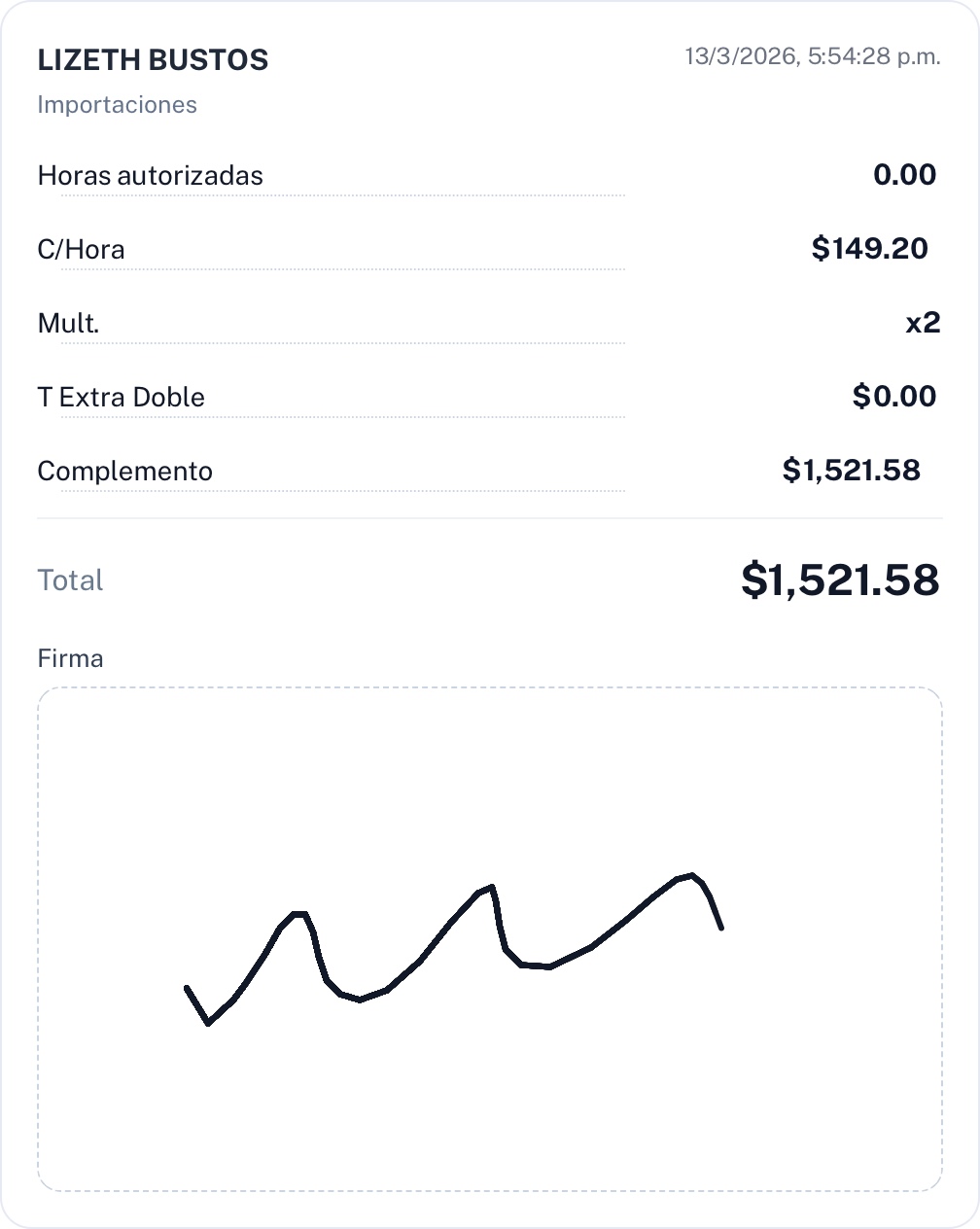Click the T Extra Doble label
Image resolution: width=980 pixels, height=1229 pixels.
pyautogui.click(x=121, y=398)
